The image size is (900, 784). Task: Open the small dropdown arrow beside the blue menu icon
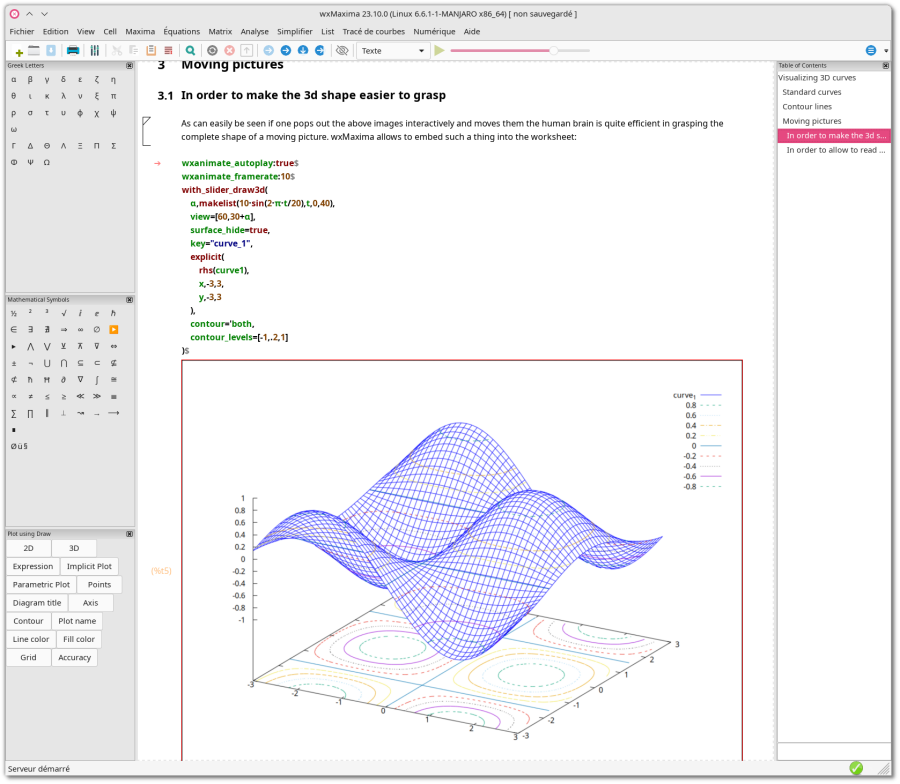[x=887, y=50]
